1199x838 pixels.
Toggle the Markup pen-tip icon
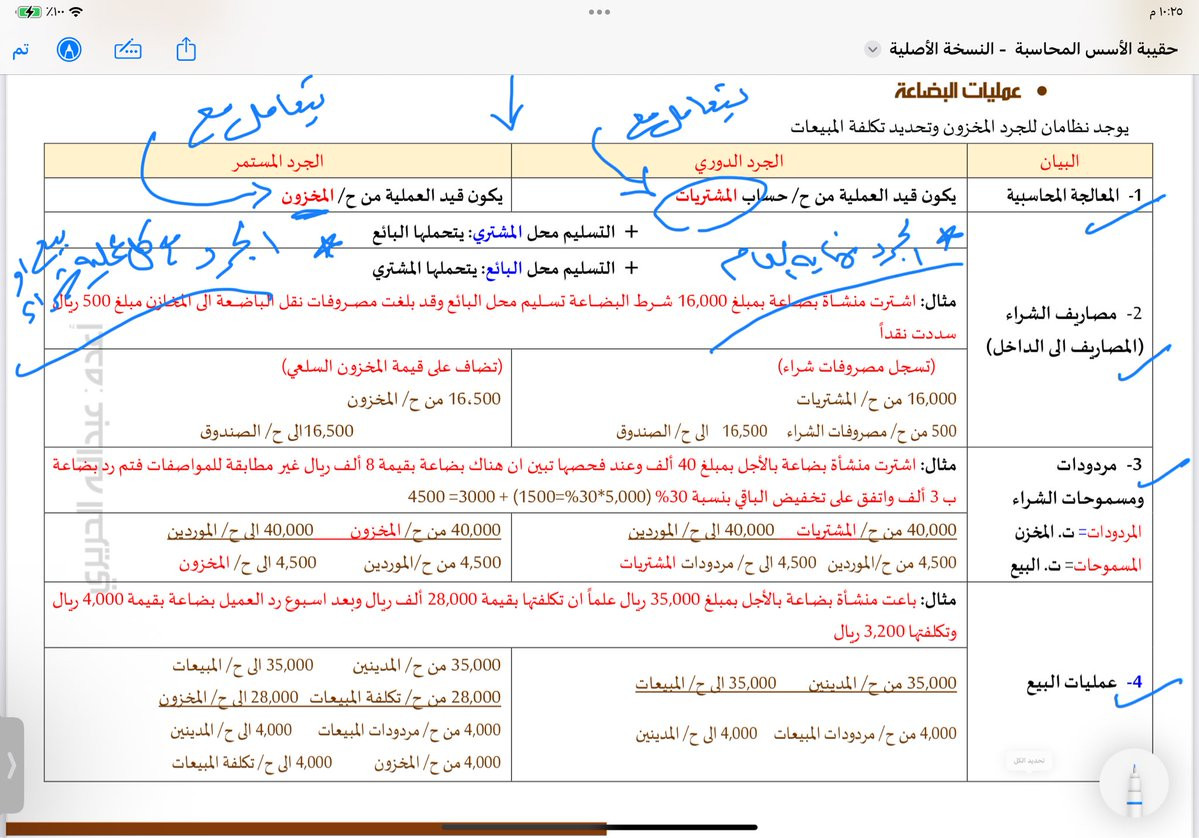tap(69, 50)
